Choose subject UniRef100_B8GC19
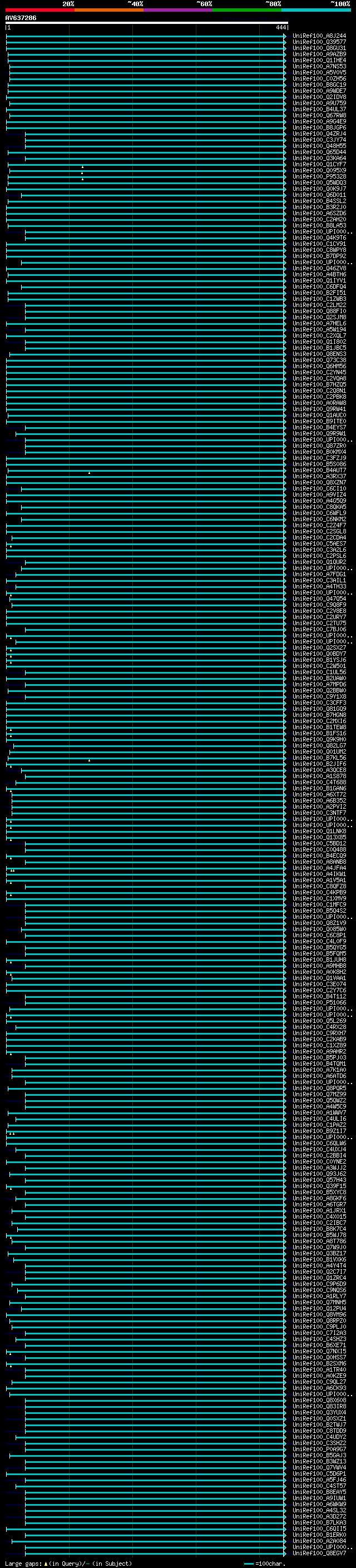The width and height of the screenshot is (356, 1568). pos(319,85)
